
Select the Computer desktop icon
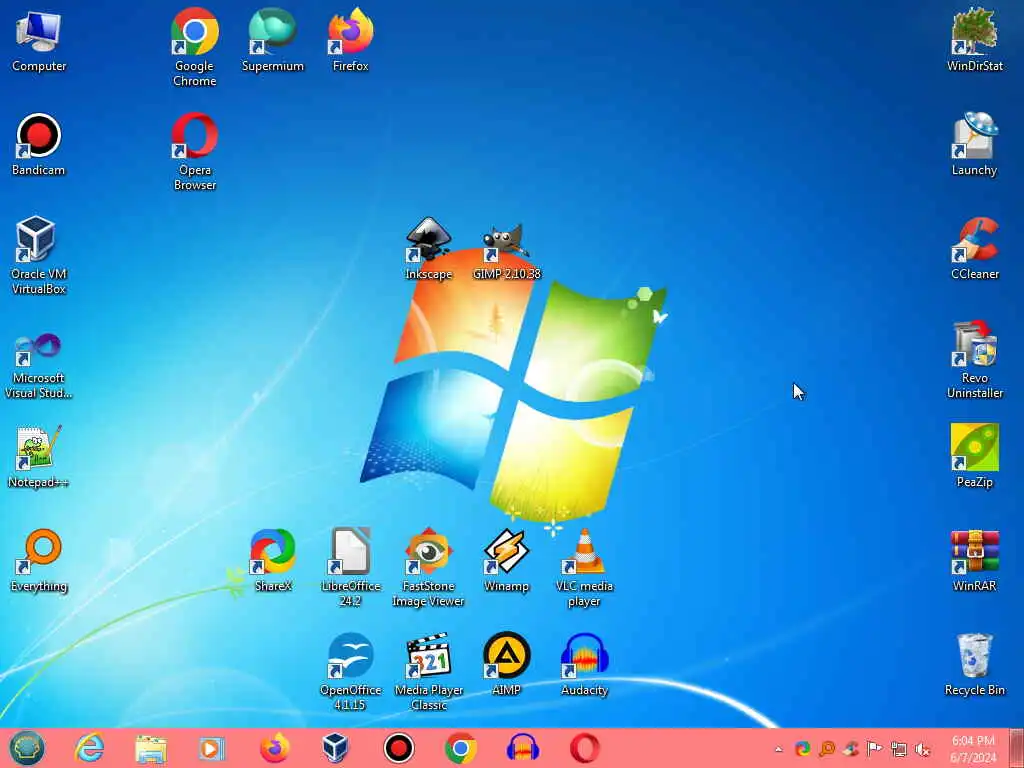pos(39,40)
